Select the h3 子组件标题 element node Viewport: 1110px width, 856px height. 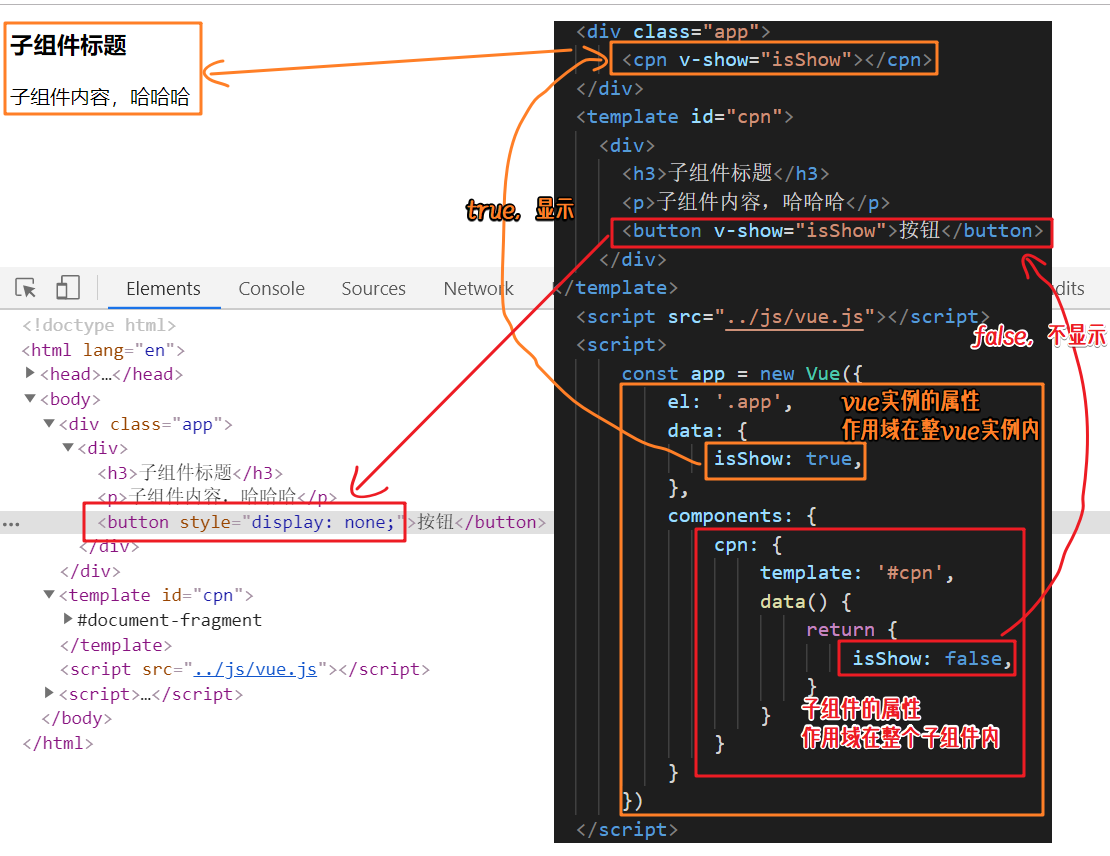[190, 473]
